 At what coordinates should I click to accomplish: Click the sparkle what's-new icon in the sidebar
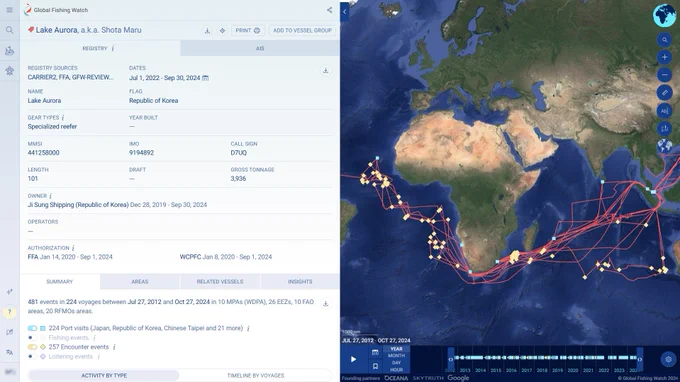10,292
